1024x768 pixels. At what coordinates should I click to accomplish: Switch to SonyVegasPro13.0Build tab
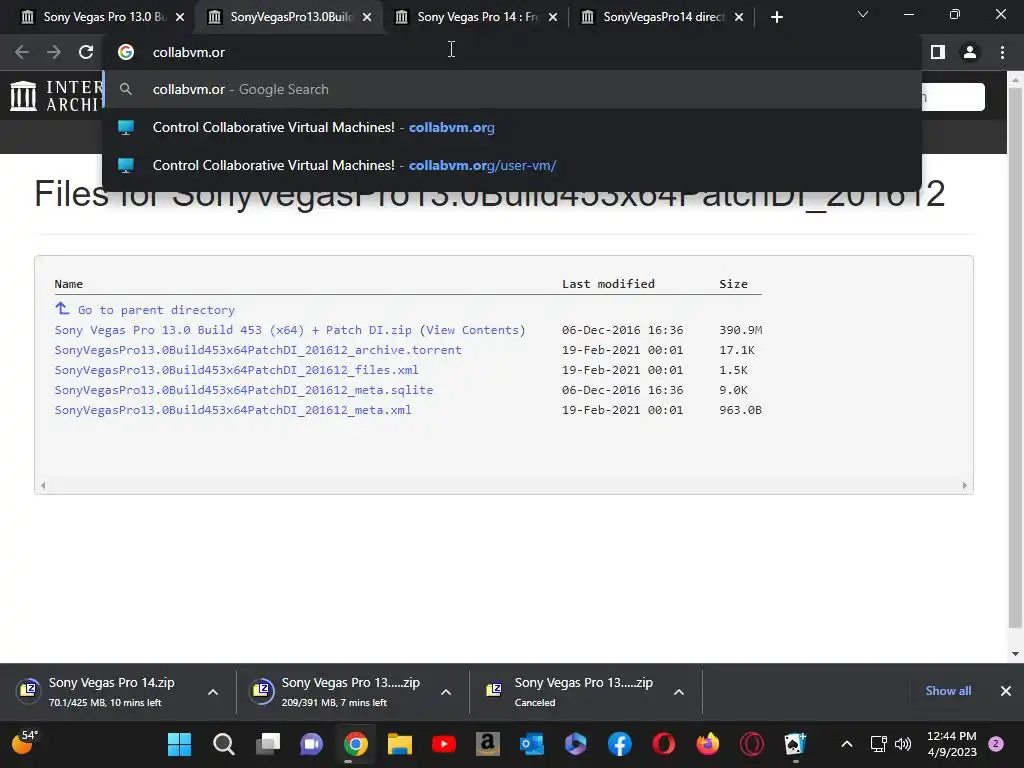[x=291, y=17]
